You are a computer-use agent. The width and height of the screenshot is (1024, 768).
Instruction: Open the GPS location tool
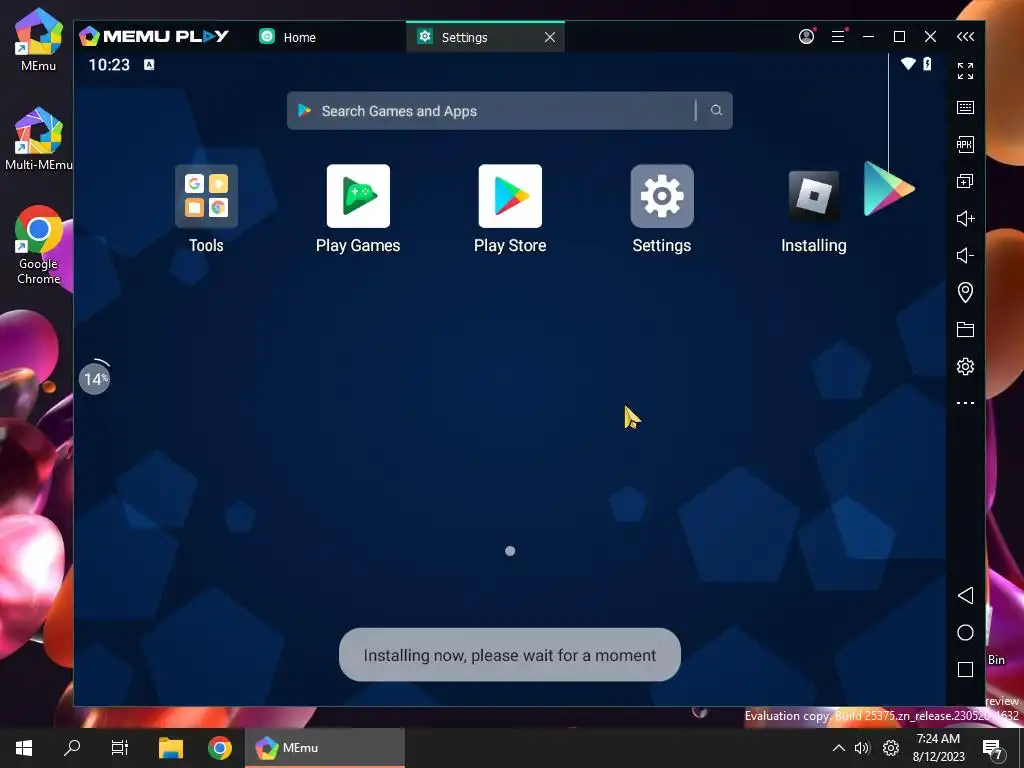(965, 292)
